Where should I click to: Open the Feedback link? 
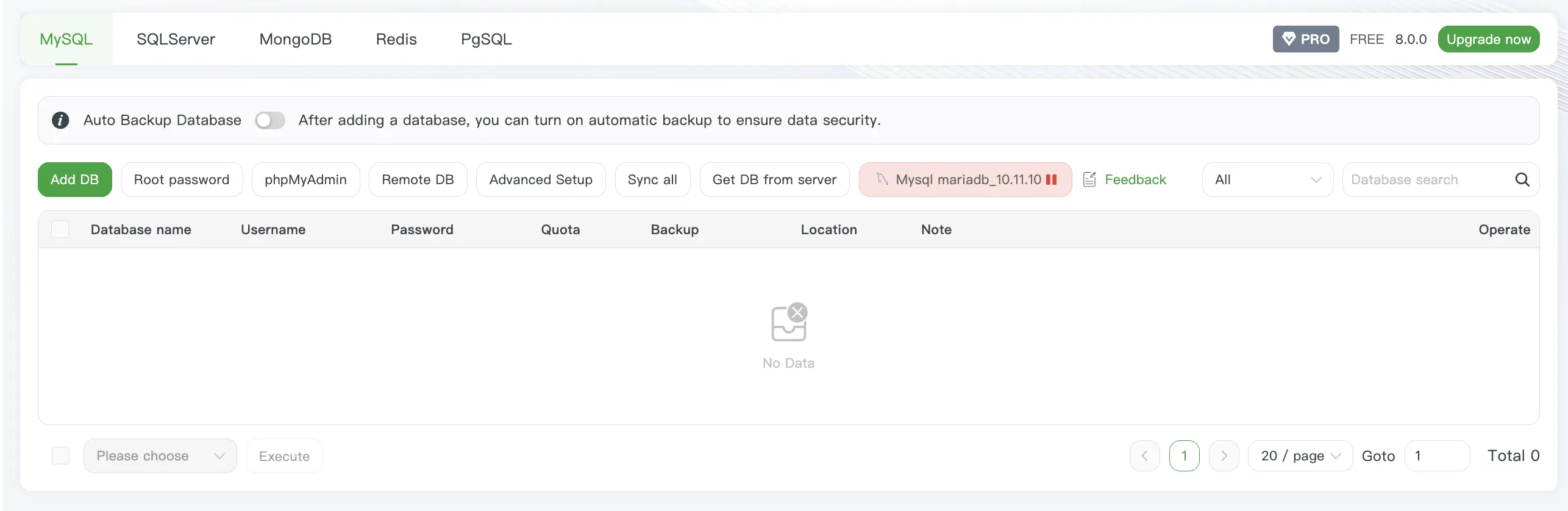(1135, 179)
